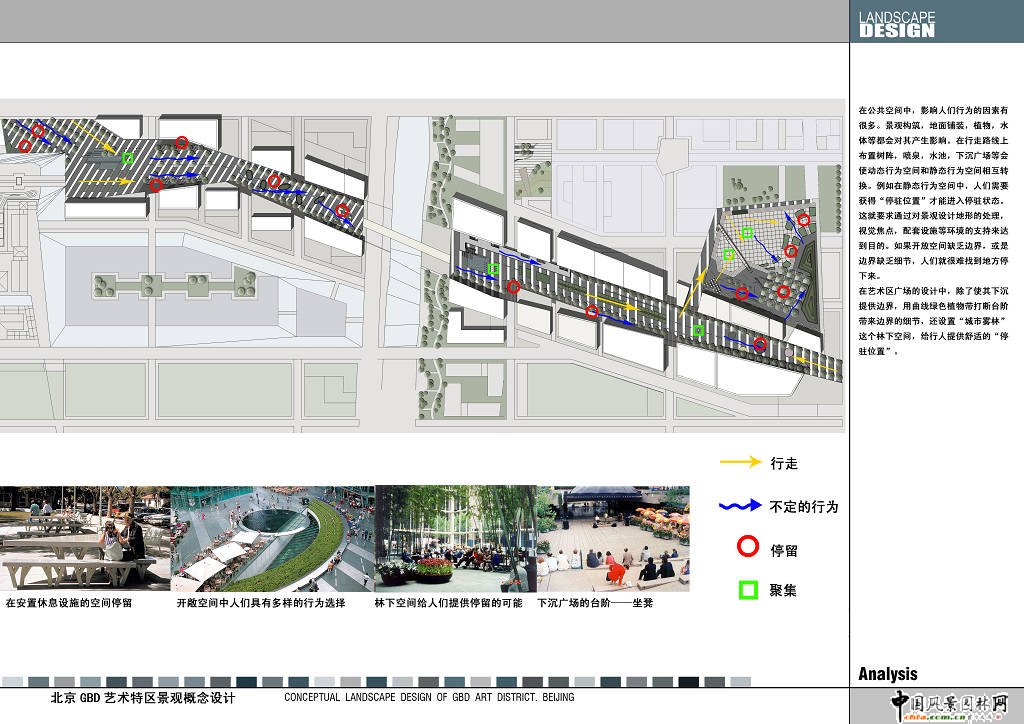This screenshot has height=724, width=1024.
Task: Open the picnic table seating photo
Action: [x=85, y=538]
